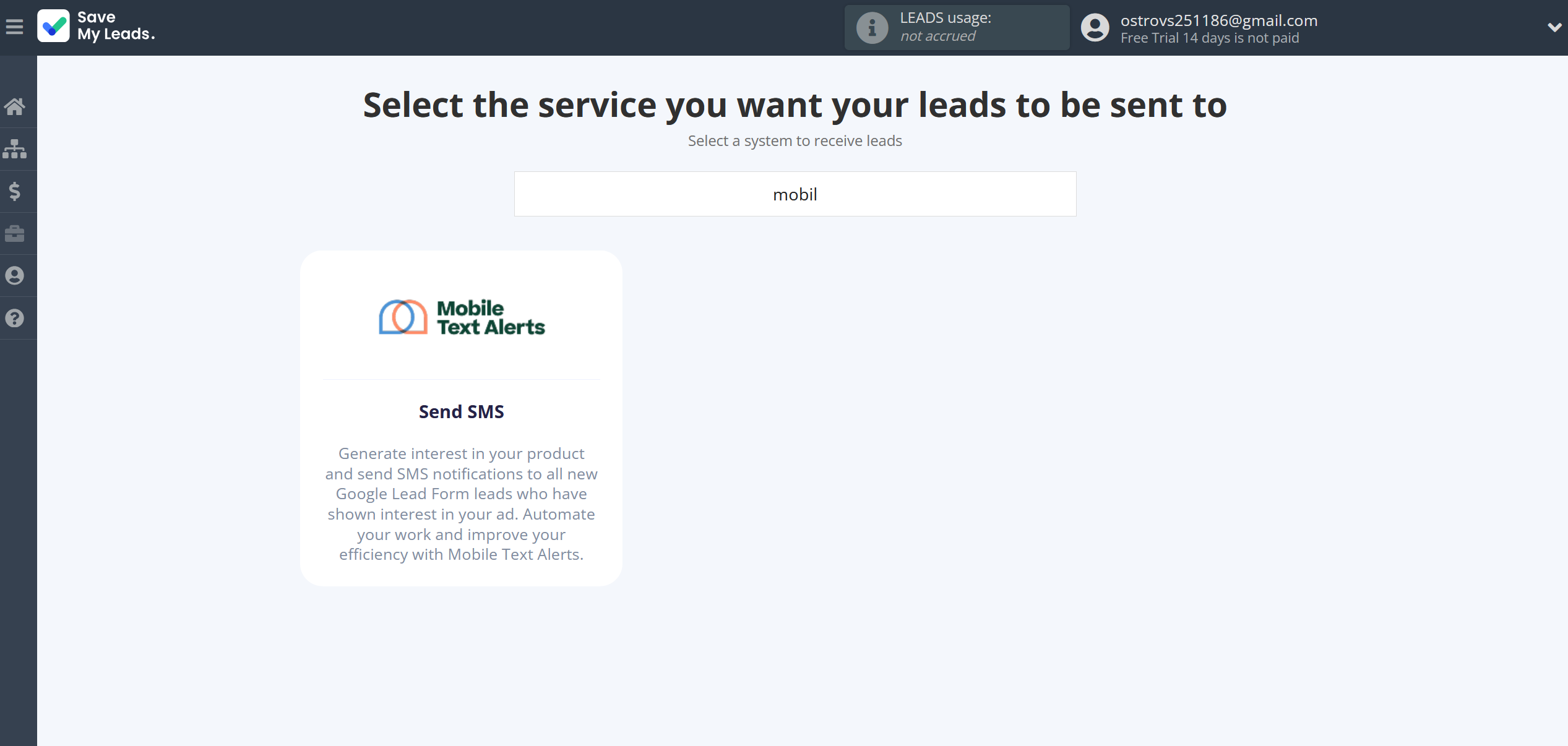This screenshot has width=1568, height=746.
Task: Click the Mobile Text Alerts card description
Action: tap(462, 504)
